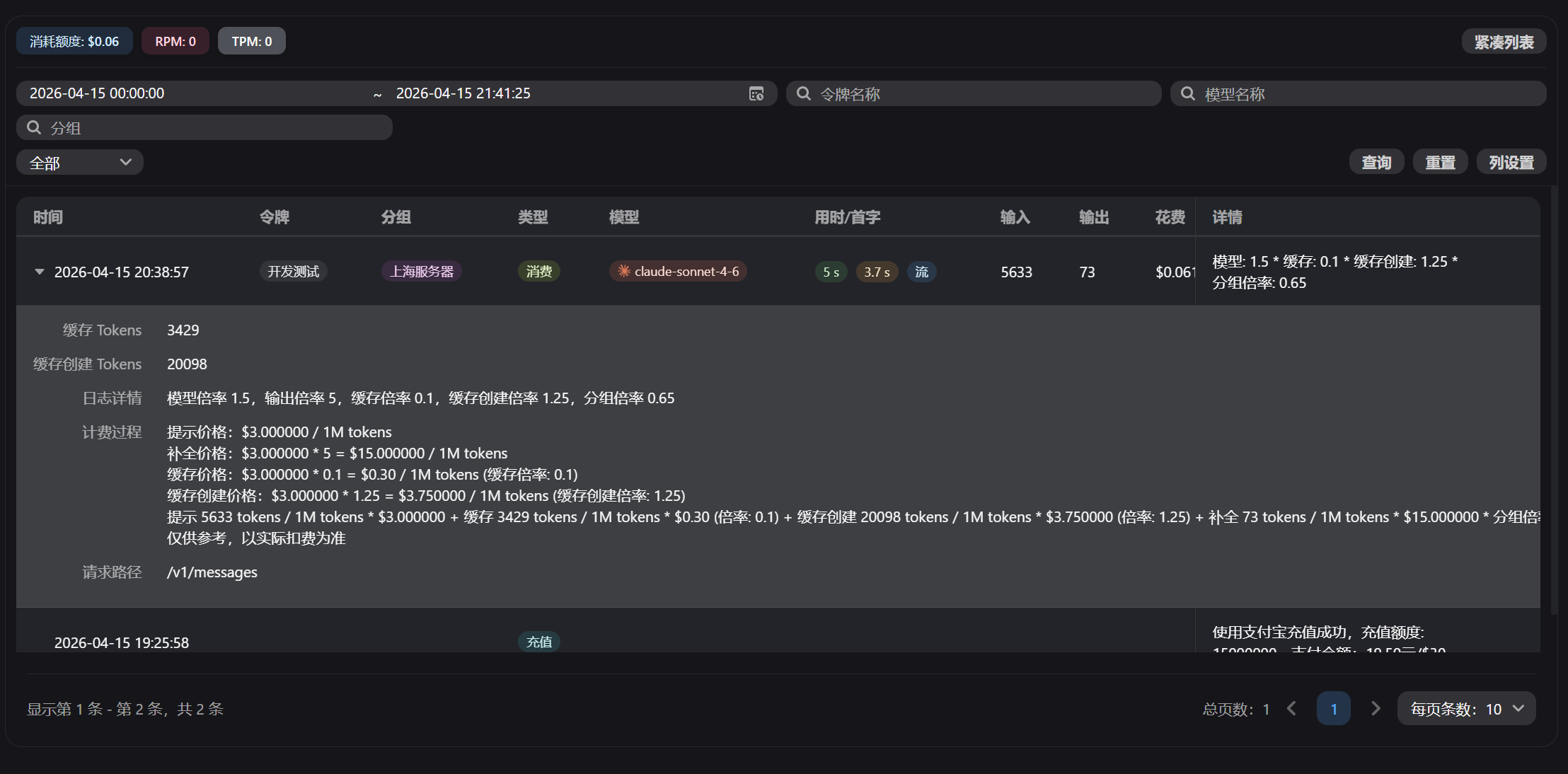The width and height of the screenshot is (1568, 774).
Task: Click the start date 2026-04-15 00:00:00 field
Action: tap(191, 93)
